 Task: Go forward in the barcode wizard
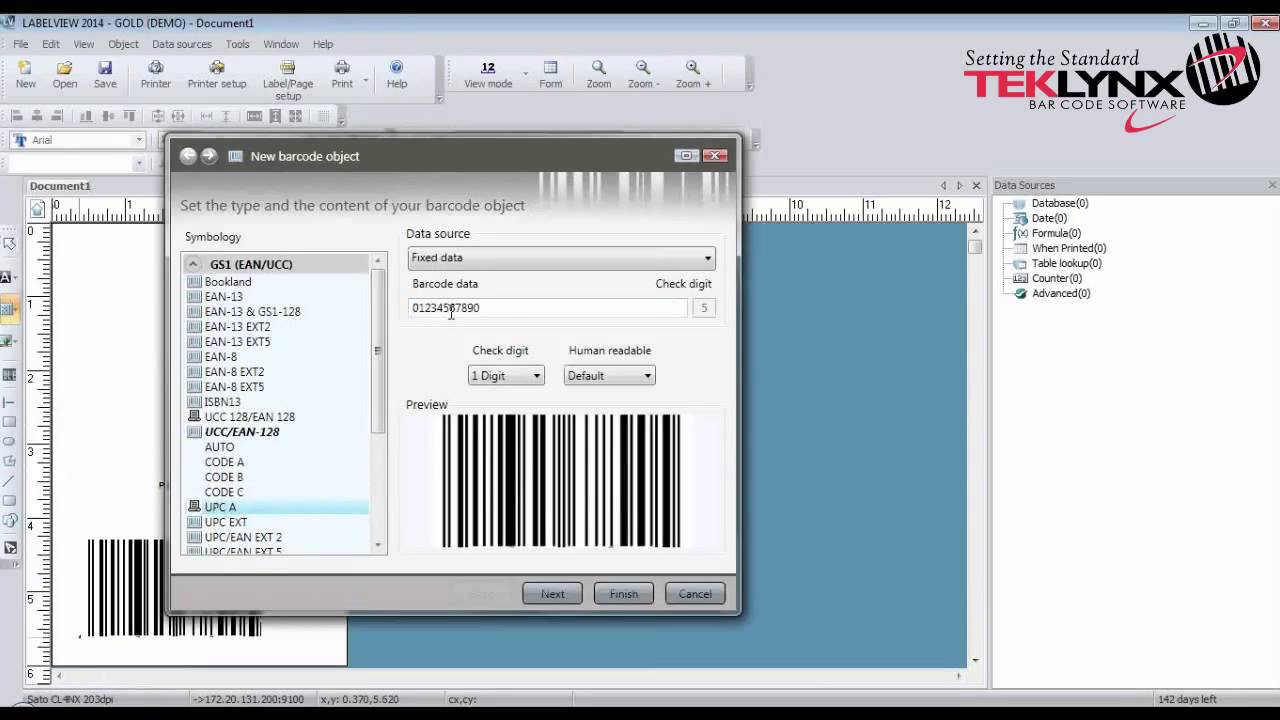tap(208, 156)
